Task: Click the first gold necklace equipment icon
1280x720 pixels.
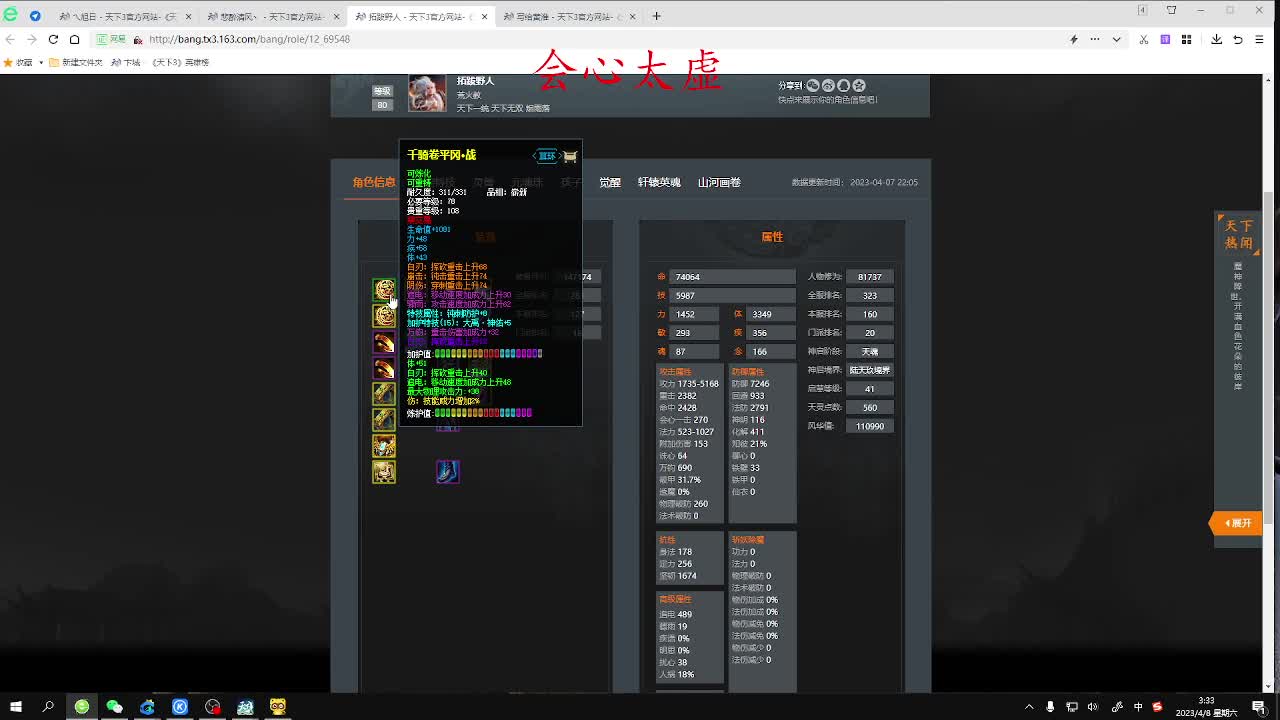Action: [x=384, y=290]
